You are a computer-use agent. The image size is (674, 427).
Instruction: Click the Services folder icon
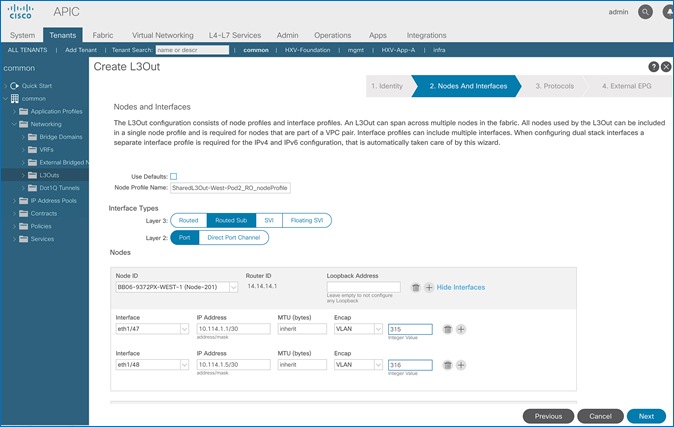pos(23,239)
